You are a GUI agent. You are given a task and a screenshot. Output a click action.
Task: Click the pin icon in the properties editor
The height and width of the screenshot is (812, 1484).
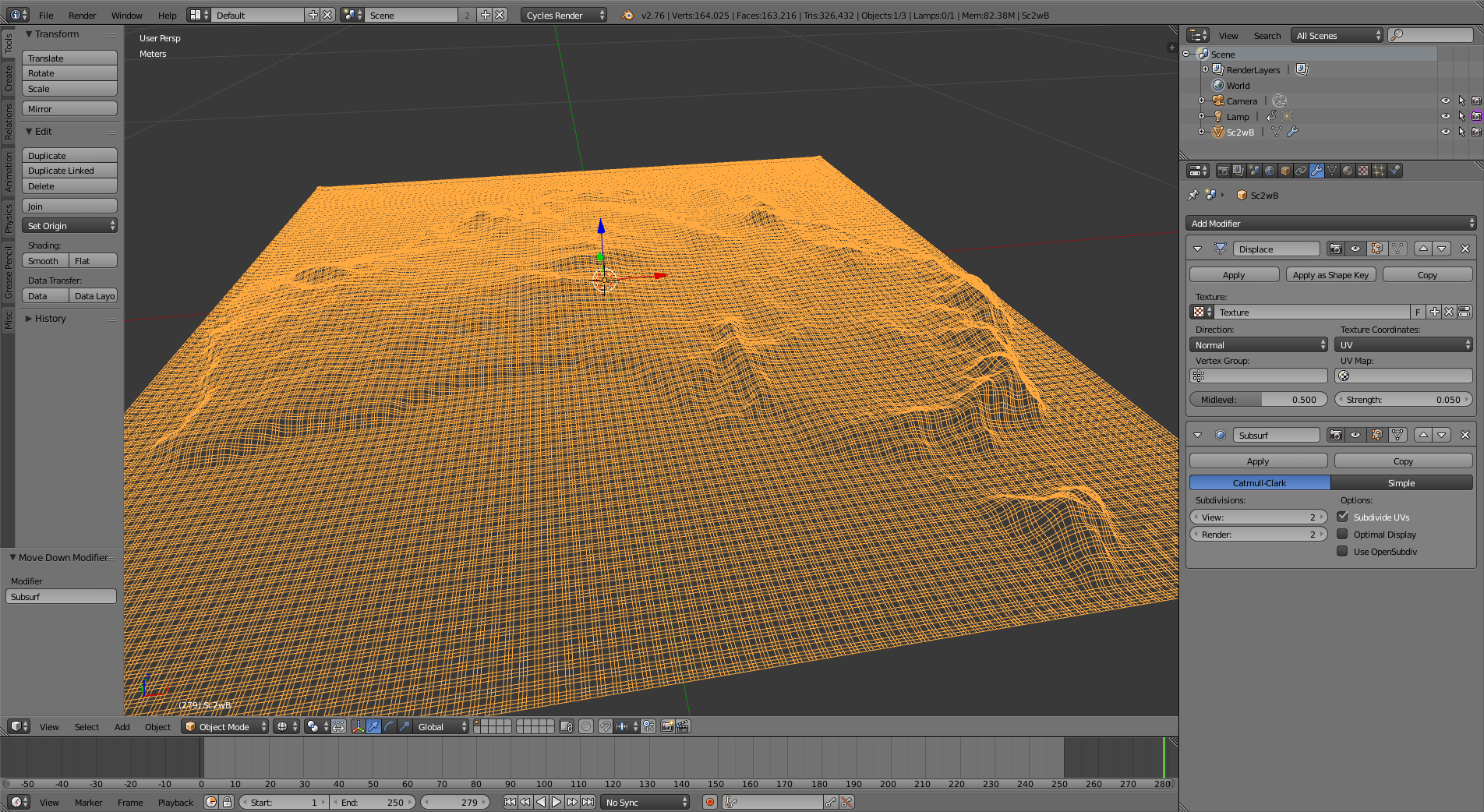tap(1193, 195)
